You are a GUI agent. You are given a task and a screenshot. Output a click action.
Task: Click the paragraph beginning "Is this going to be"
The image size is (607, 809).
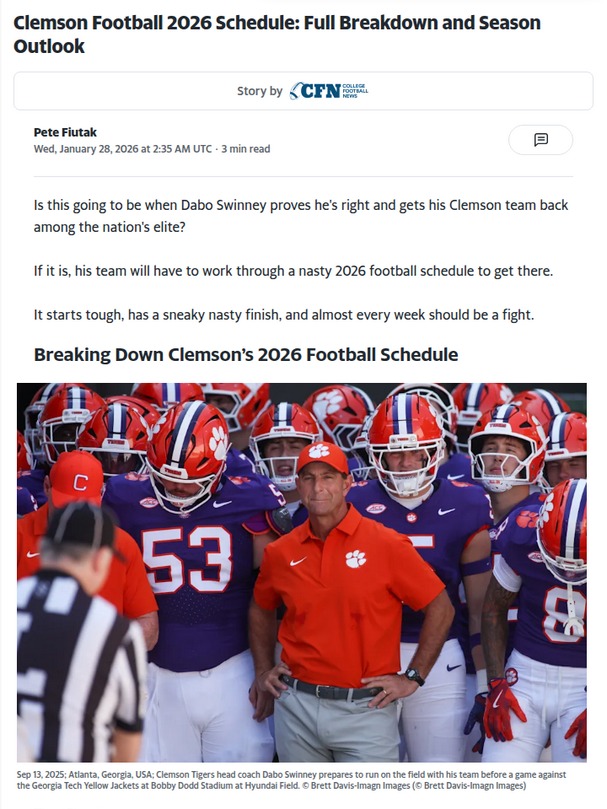300,216
